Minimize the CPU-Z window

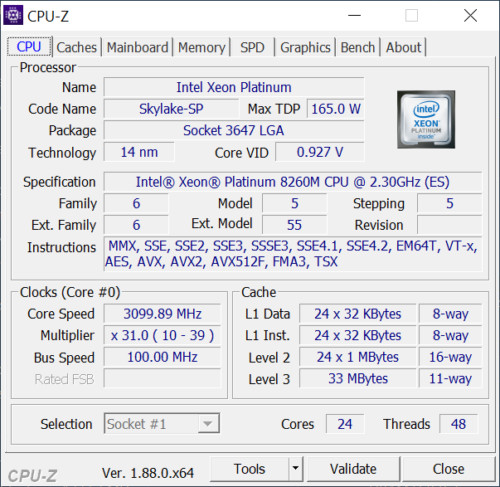point(354,15)
